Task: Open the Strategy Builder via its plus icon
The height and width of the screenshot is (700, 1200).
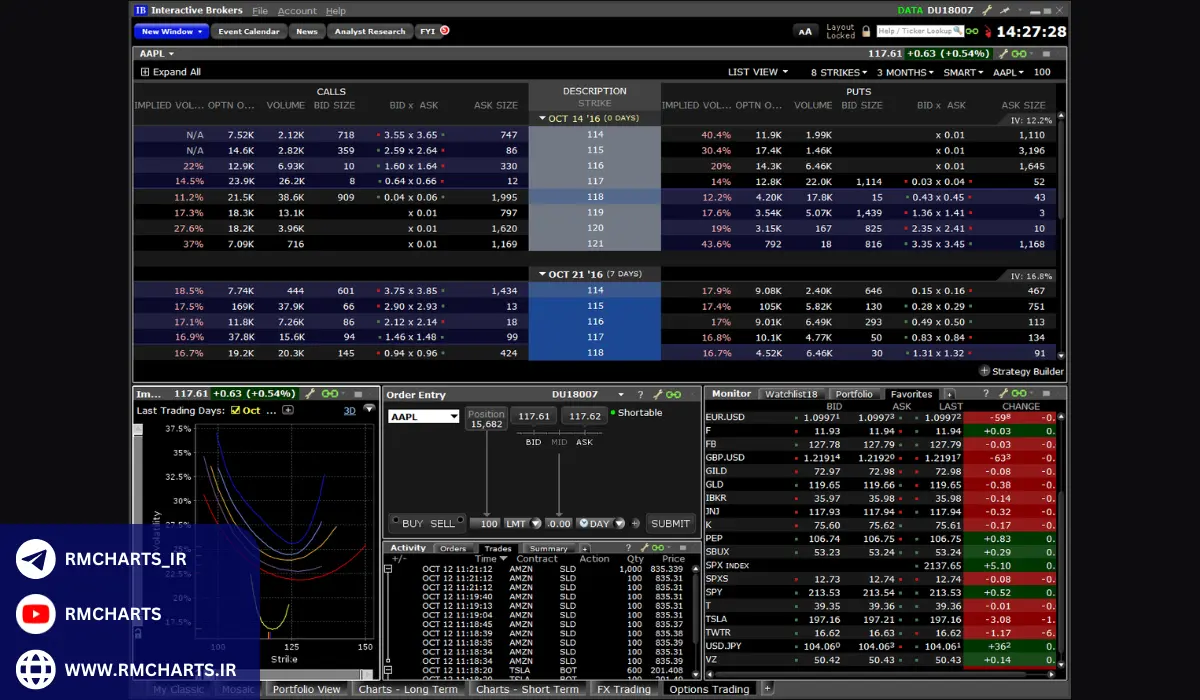Action: pyautogui.click(x=985, y=371)
